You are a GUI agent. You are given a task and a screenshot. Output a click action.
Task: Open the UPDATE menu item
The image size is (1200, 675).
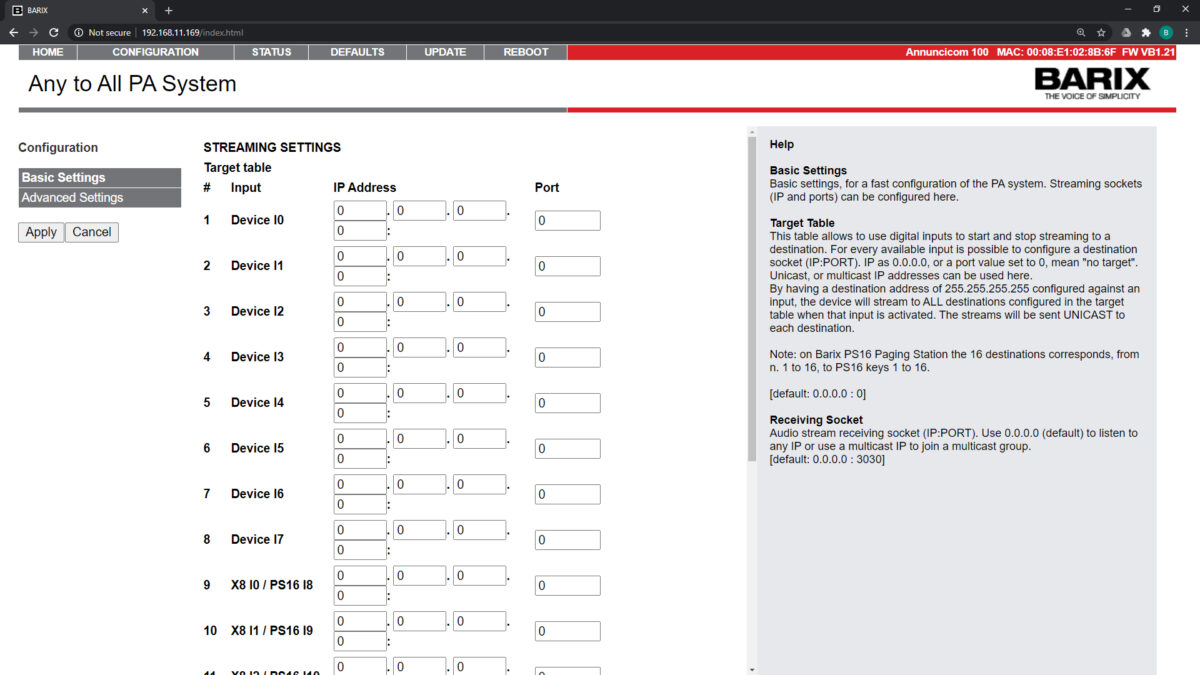(445, 52)
